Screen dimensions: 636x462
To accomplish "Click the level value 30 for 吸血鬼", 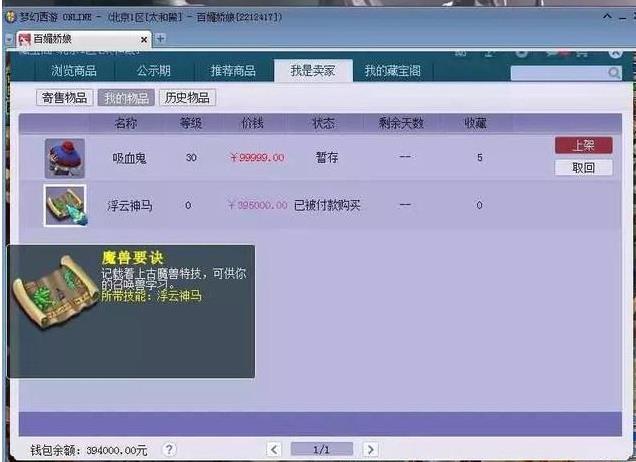I will [x=191, y=157].
